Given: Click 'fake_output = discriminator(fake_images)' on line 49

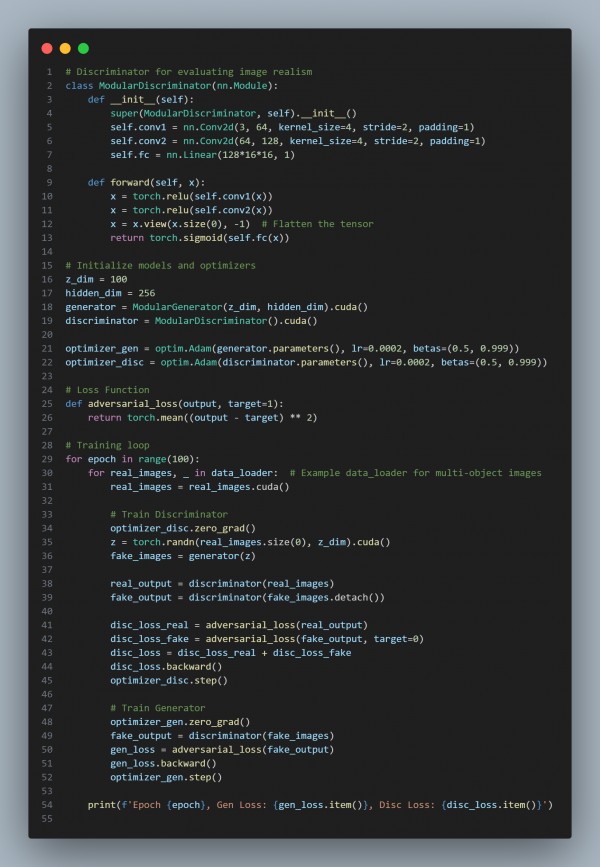Looking at the screenshot, I should [x=222, y=735].
